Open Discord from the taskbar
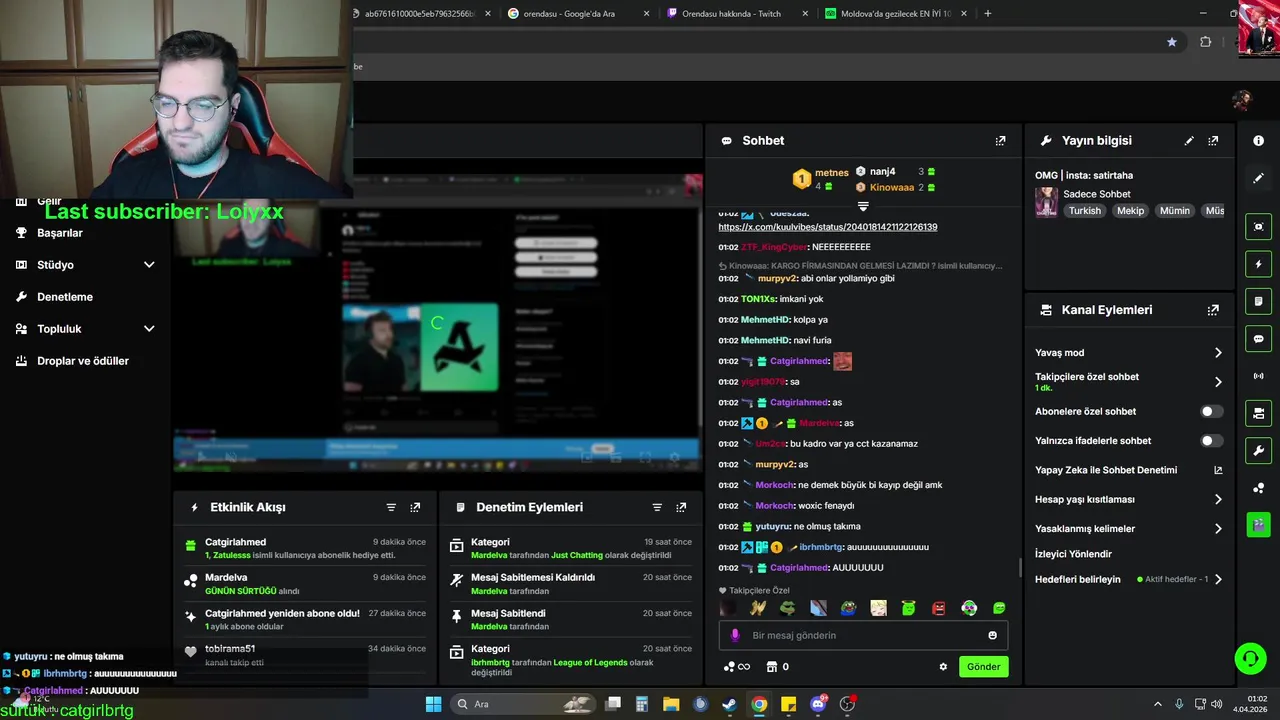This screenshot has width=1280, height=720. coord(818,704)
